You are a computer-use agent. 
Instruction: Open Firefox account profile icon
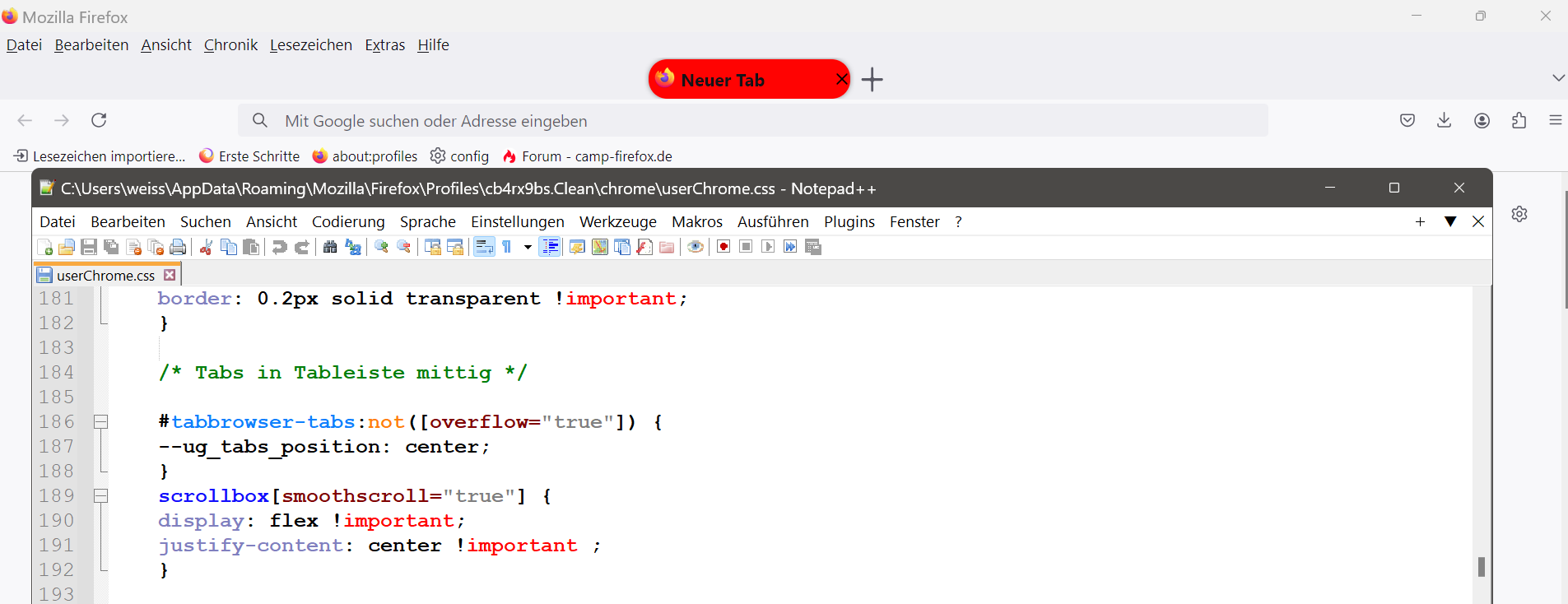click(x=1482, y=120)
